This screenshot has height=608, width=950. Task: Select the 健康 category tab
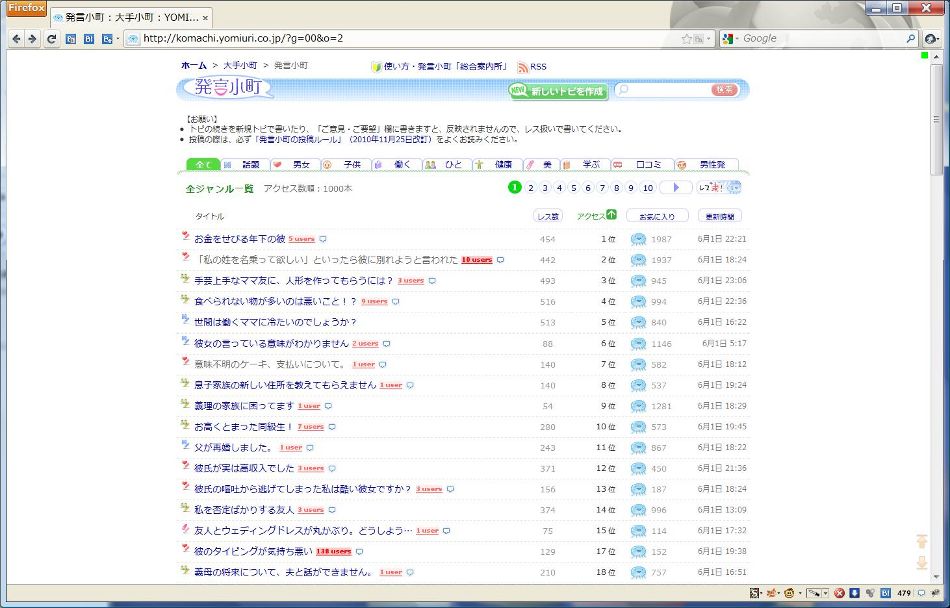(x=497, y=164)
